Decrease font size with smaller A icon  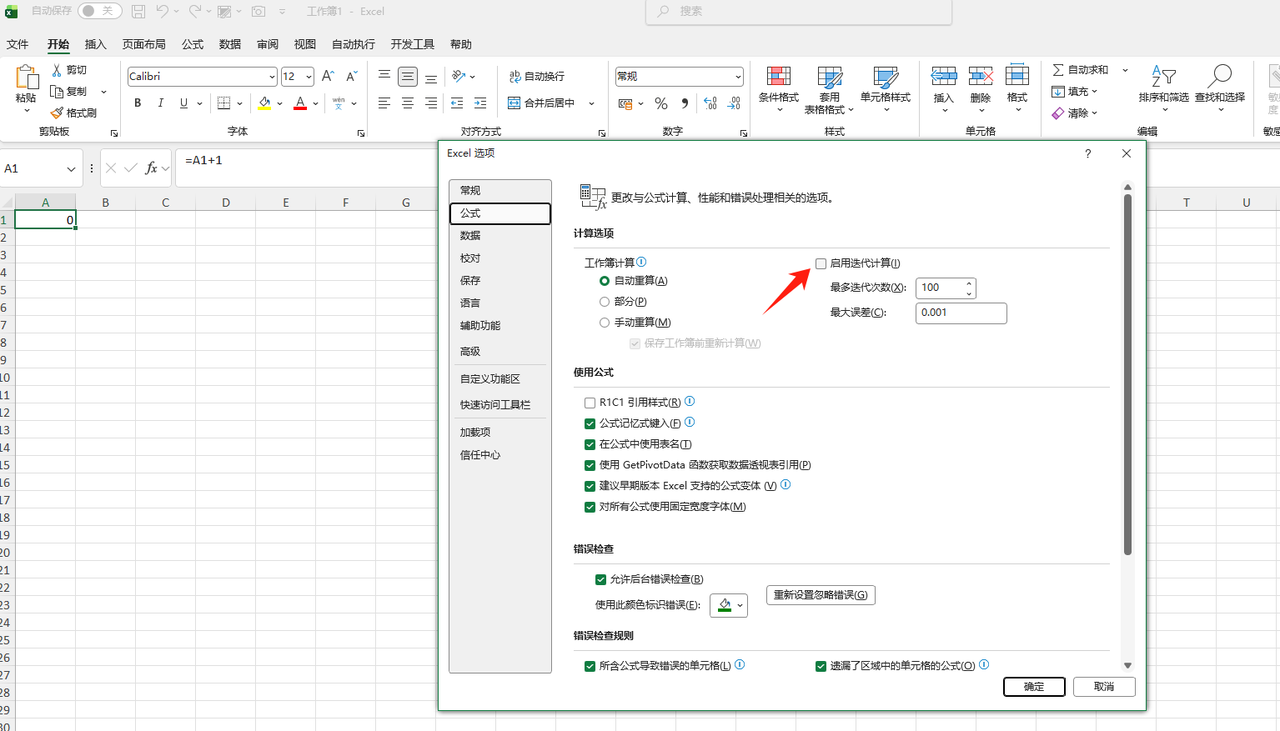tap(351, 76)
